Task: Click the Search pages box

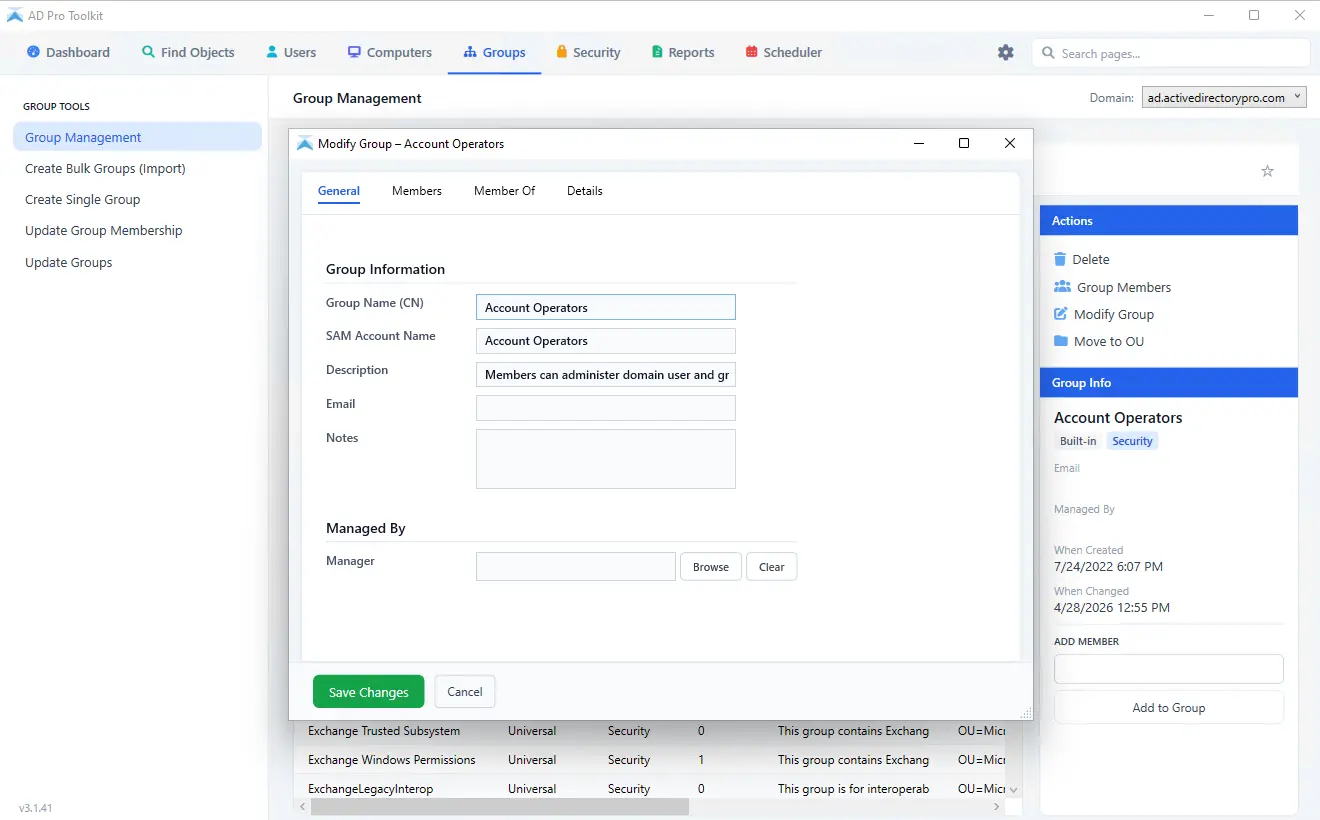Action: (x=1171, y=53)
